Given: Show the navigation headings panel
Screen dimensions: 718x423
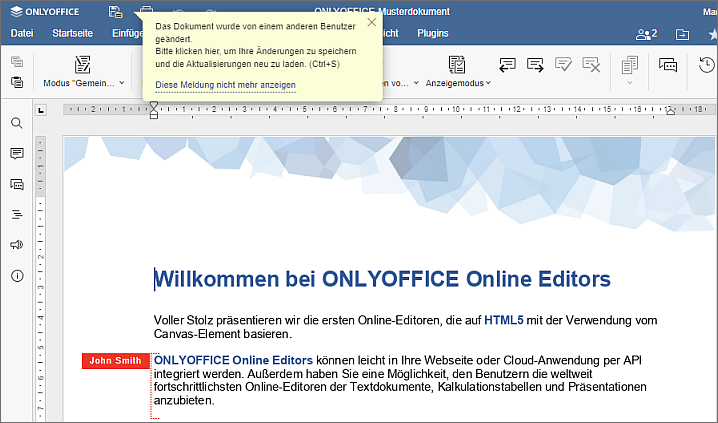Looking at the screenshot, I should coord(16,214).
